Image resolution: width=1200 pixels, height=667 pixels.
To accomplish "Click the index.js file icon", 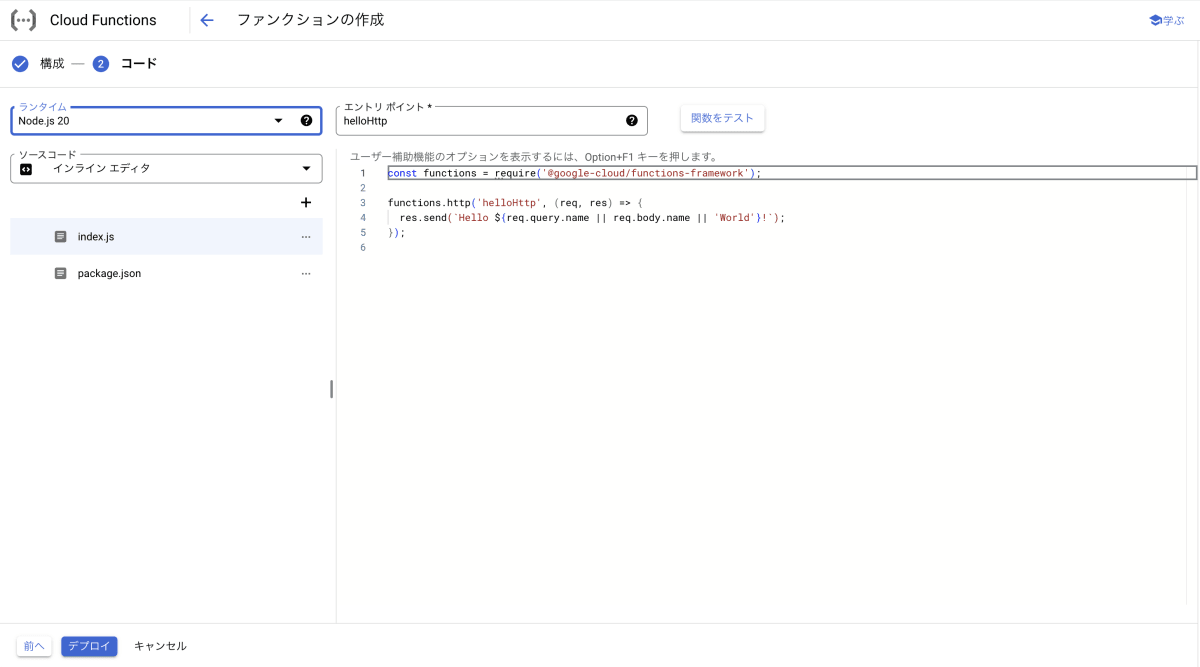I will click(x=60, y=237).
